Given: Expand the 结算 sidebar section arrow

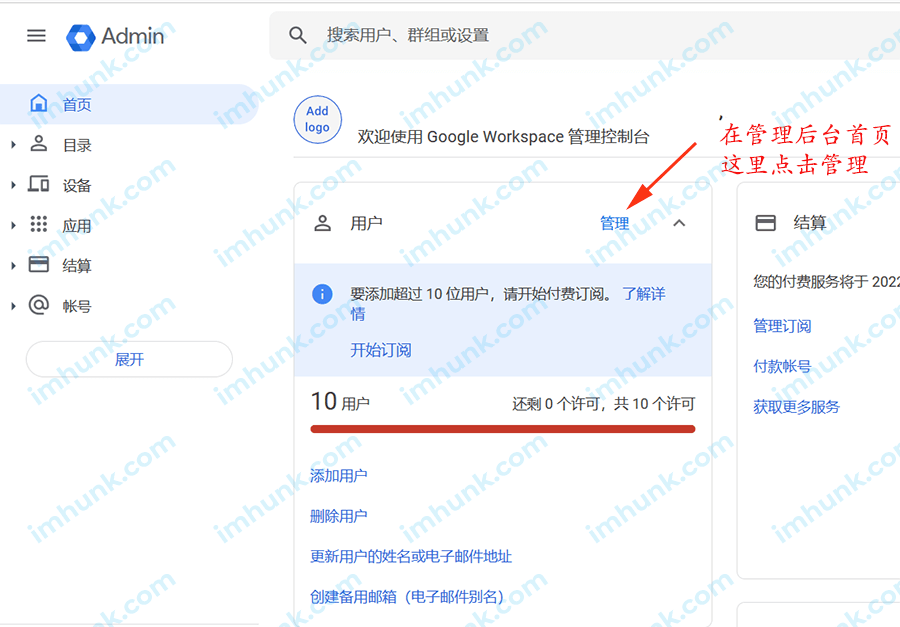Looking at the screenshot, I should pos(13,265).
